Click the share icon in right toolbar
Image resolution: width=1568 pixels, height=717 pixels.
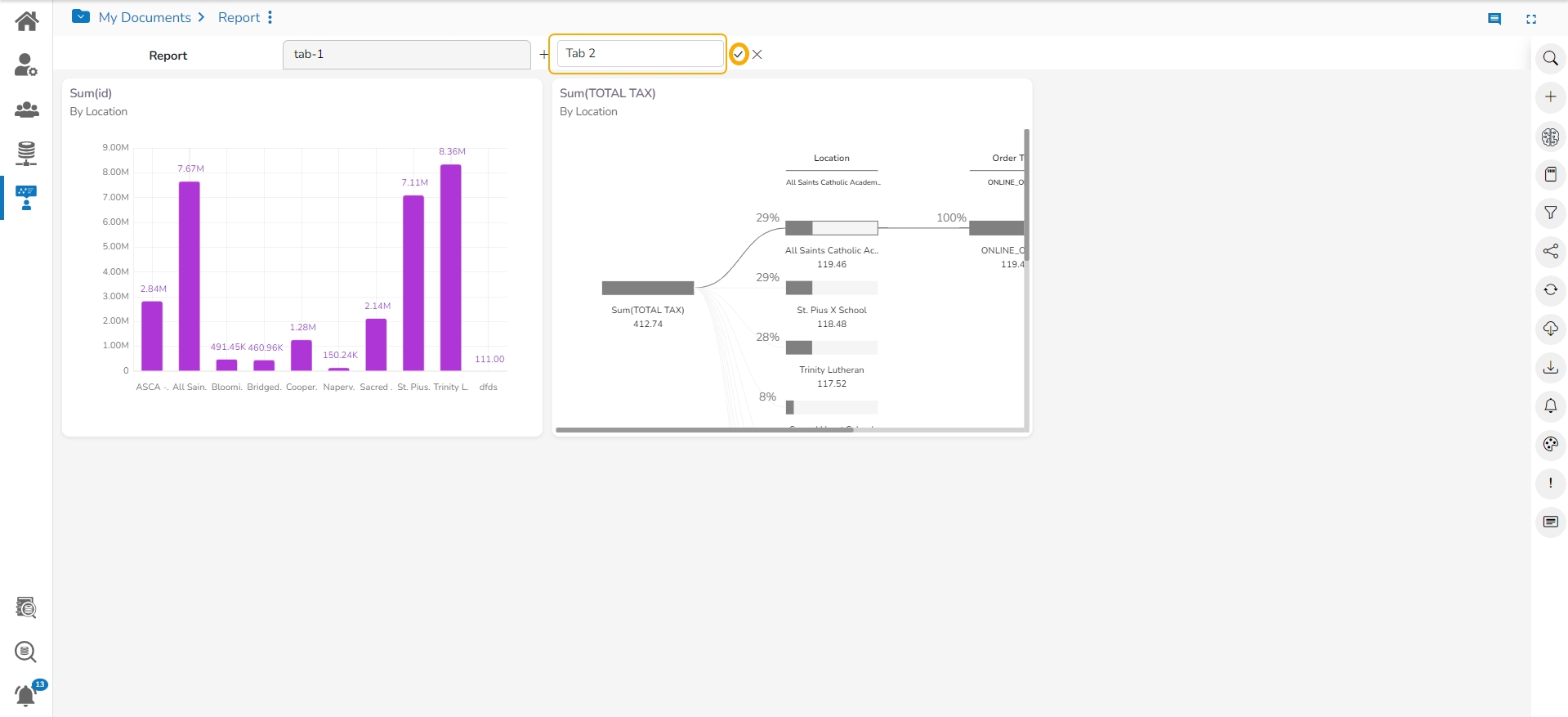coord(1550,251)
